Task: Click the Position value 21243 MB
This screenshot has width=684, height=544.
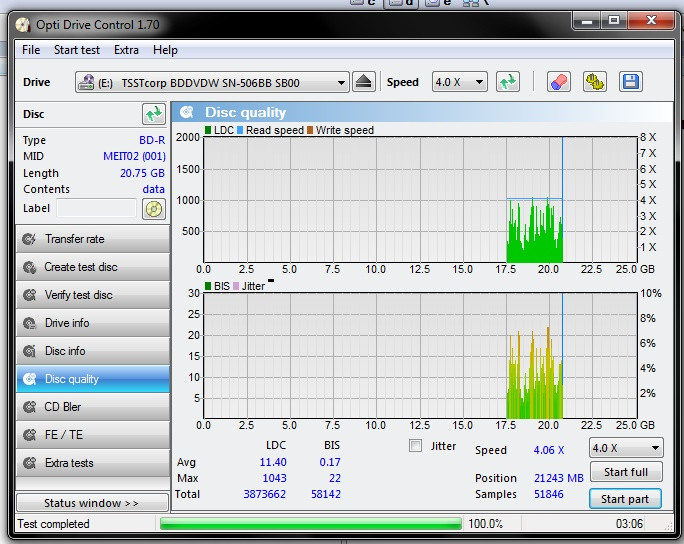Action: [x=559, y=478]
